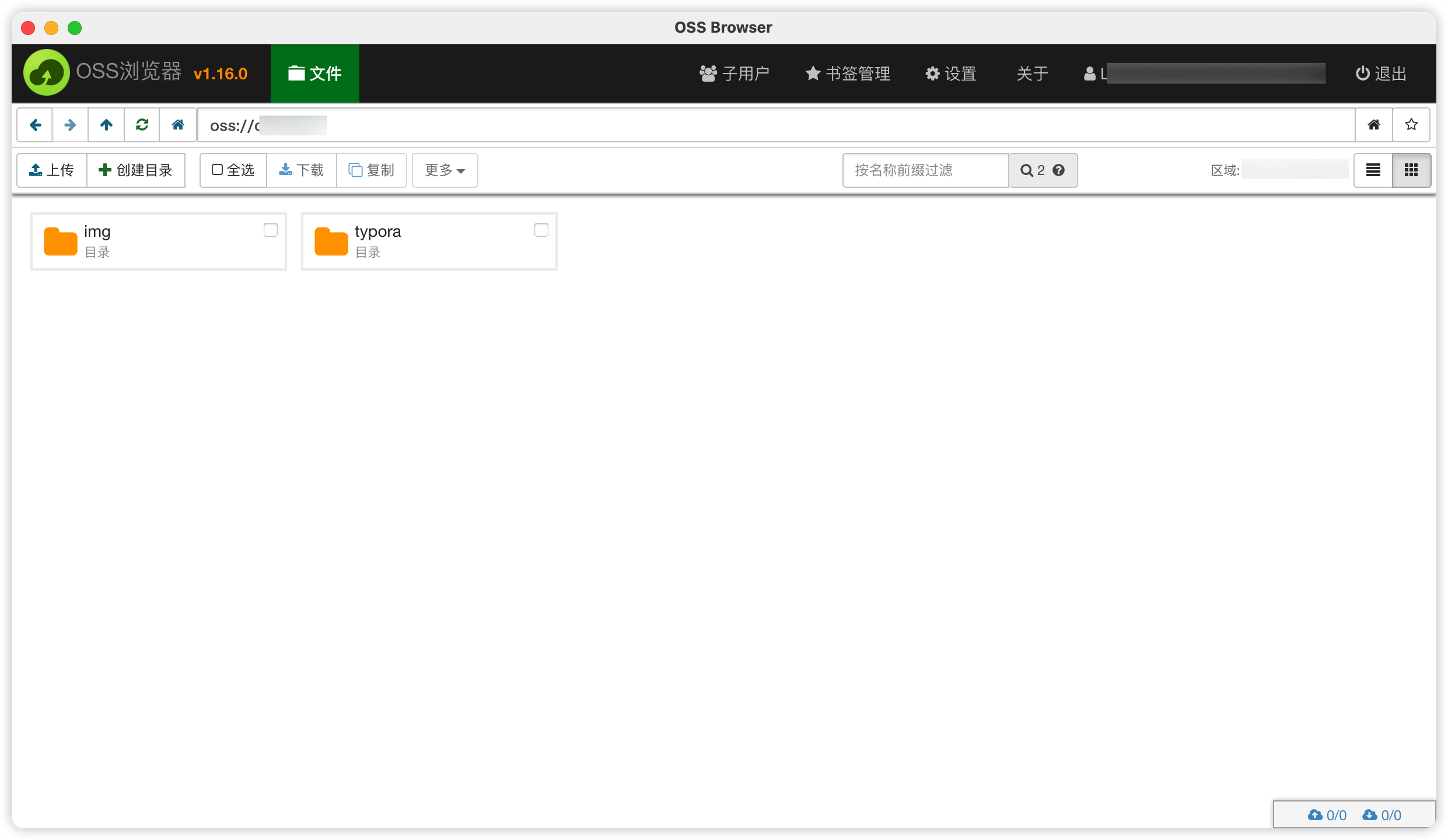Log out with 退出
Image resolution: width=1448 pixels, height=840 pixels.
[x=1381, y=73]
